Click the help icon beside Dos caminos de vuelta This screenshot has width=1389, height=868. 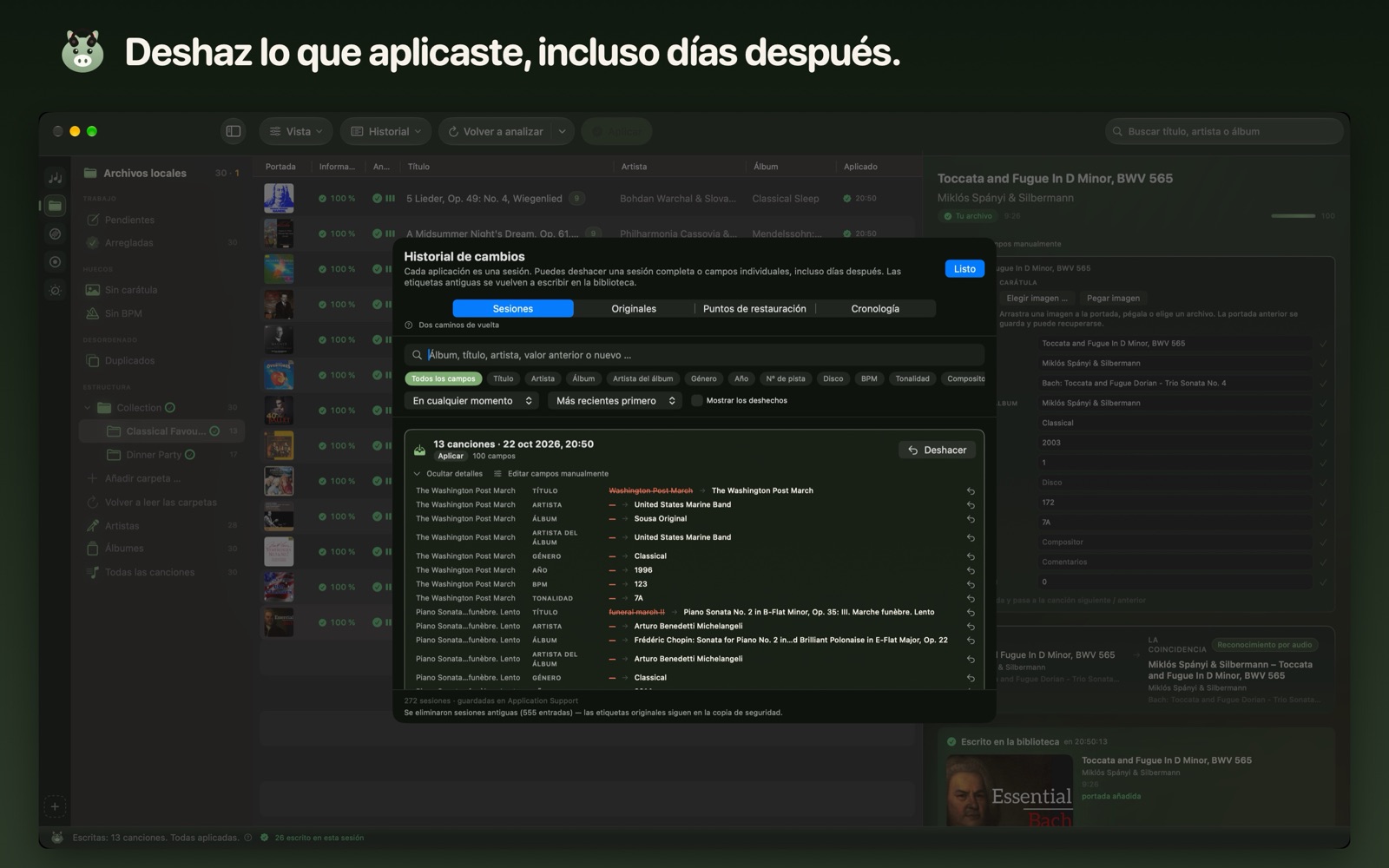pos(409,325)
